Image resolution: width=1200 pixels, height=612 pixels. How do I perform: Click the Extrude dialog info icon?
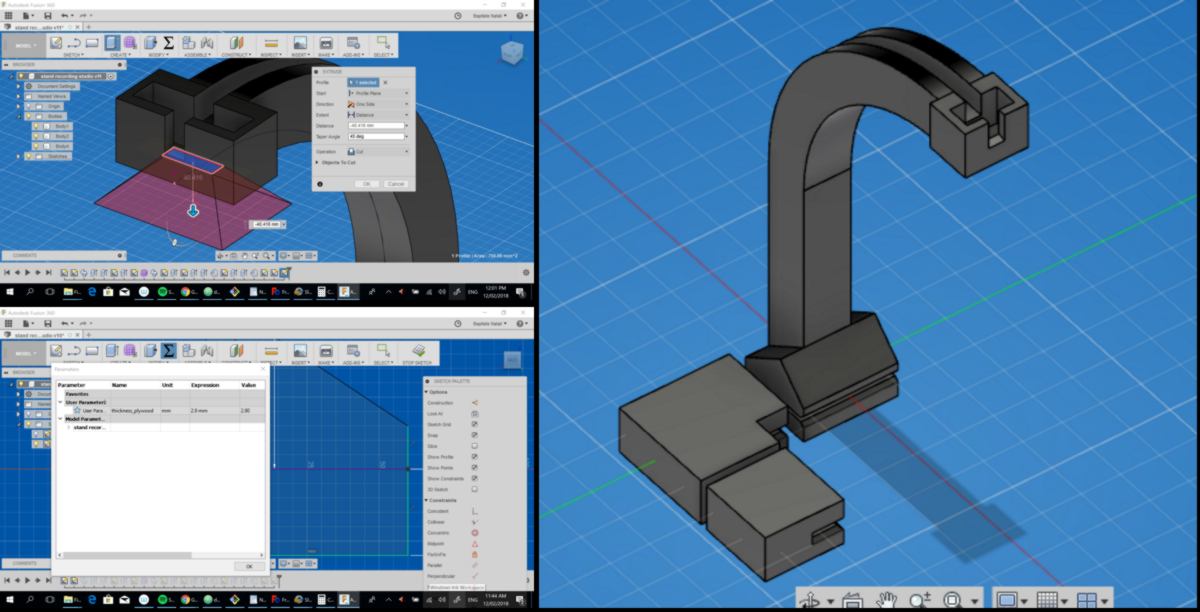pos(320,184)
